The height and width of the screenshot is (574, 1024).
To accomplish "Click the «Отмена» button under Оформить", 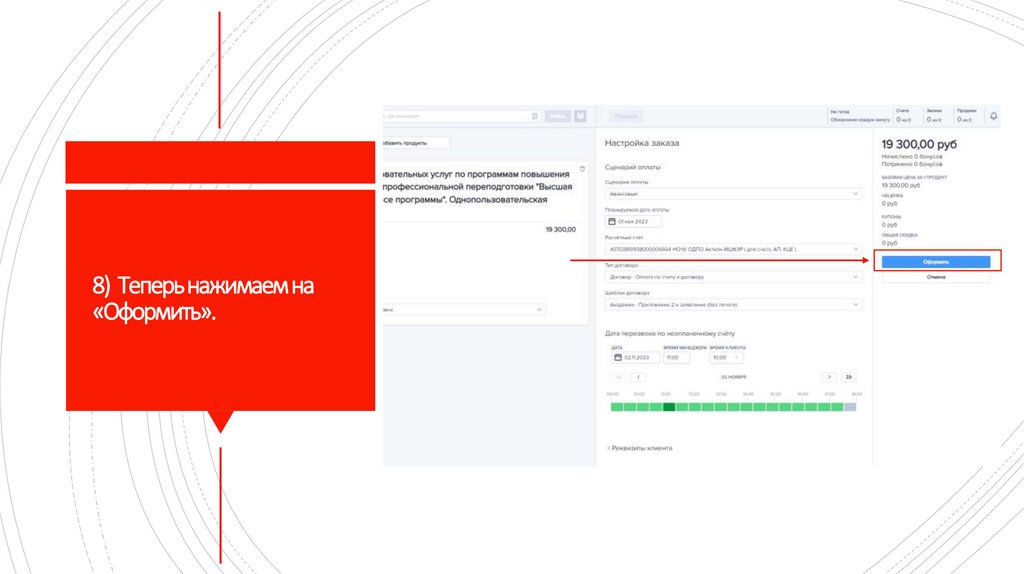I will click(x=935, y=277).
